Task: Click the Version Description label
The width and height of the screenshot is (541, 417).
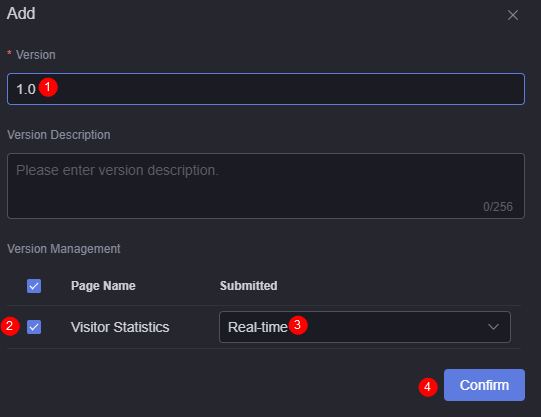Action: [x=59, y=135]
